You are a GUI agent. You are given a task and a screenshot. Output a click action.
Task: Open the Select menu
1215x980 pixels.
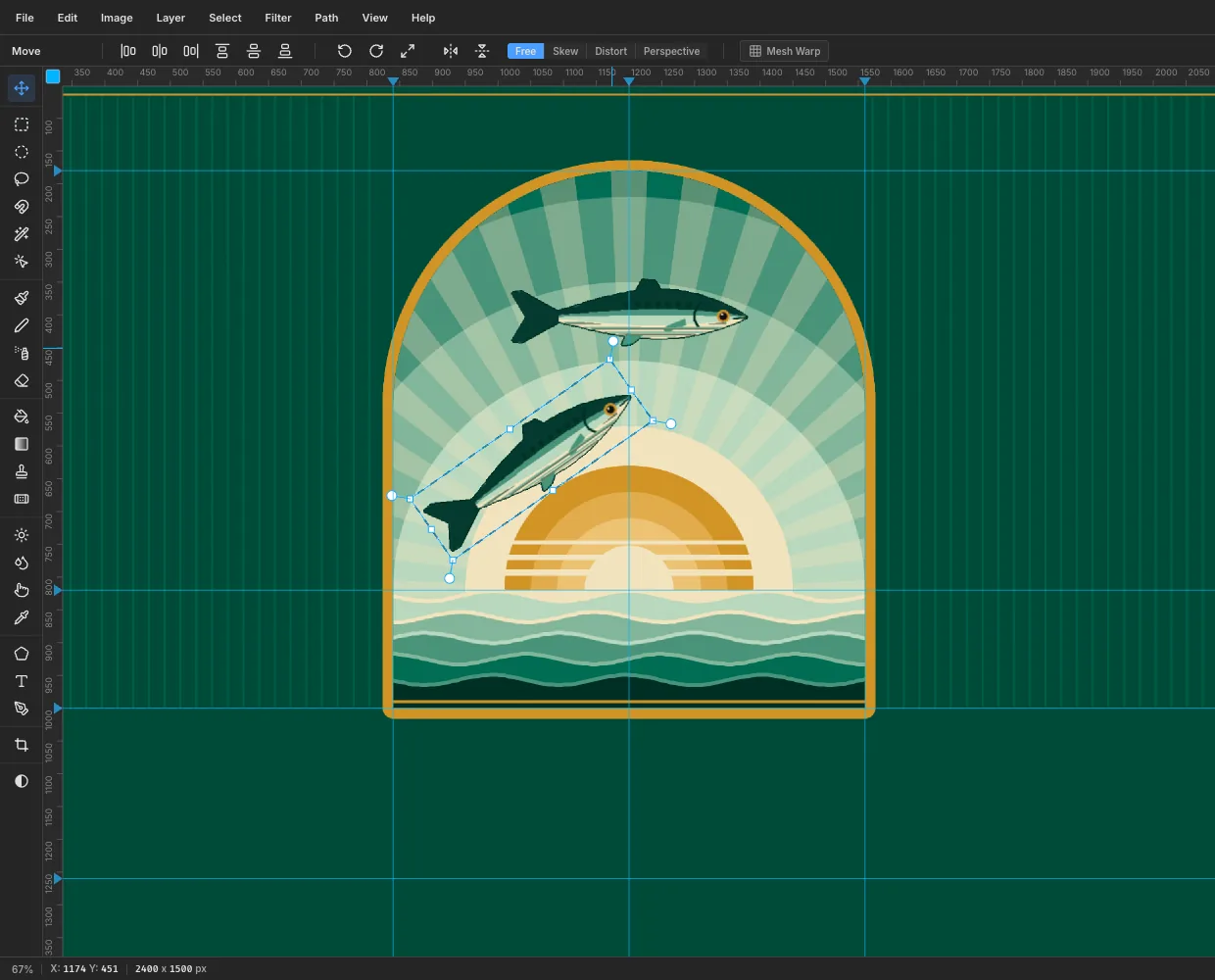pyautogui.click(x=225, y=18)
